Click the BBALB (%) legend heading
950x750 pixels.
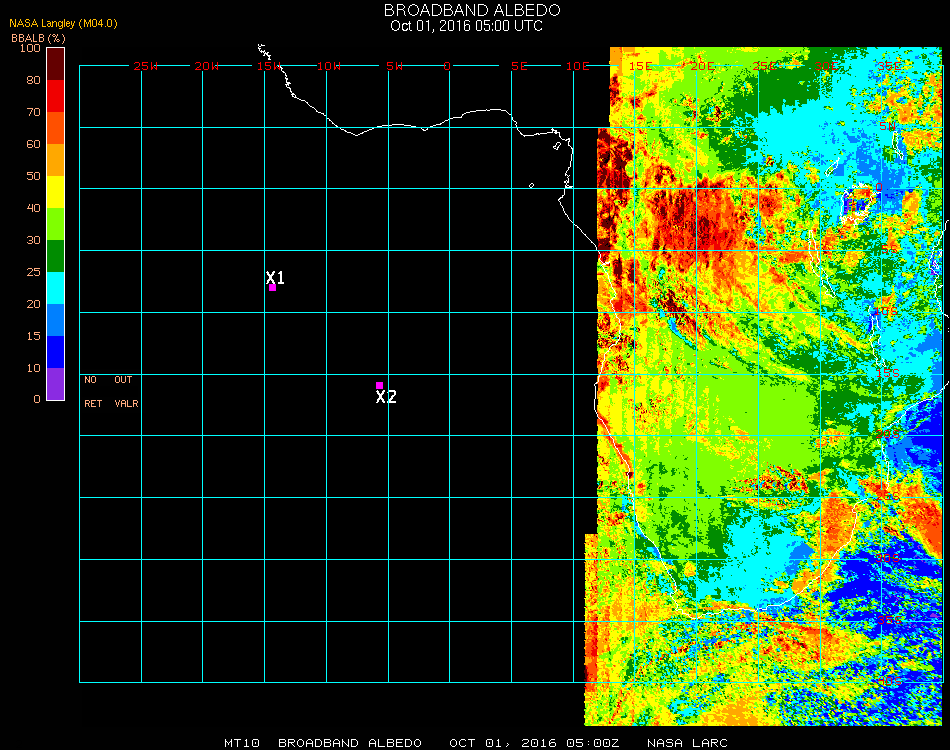pyautogui.click(x=32, y=38)
